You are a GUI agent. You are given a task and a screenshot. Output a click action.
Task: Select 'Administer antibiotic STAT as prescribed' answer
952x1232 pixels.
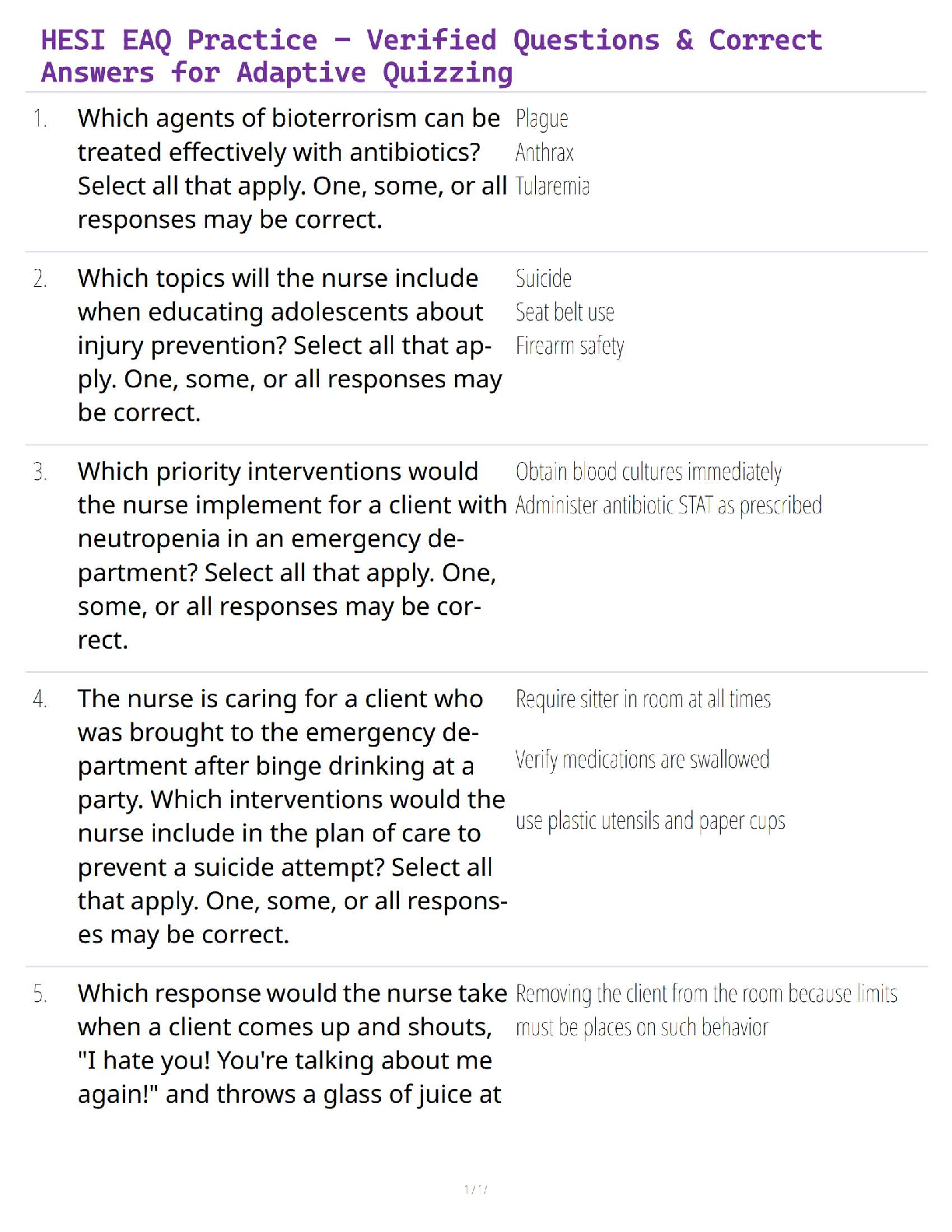668,506
